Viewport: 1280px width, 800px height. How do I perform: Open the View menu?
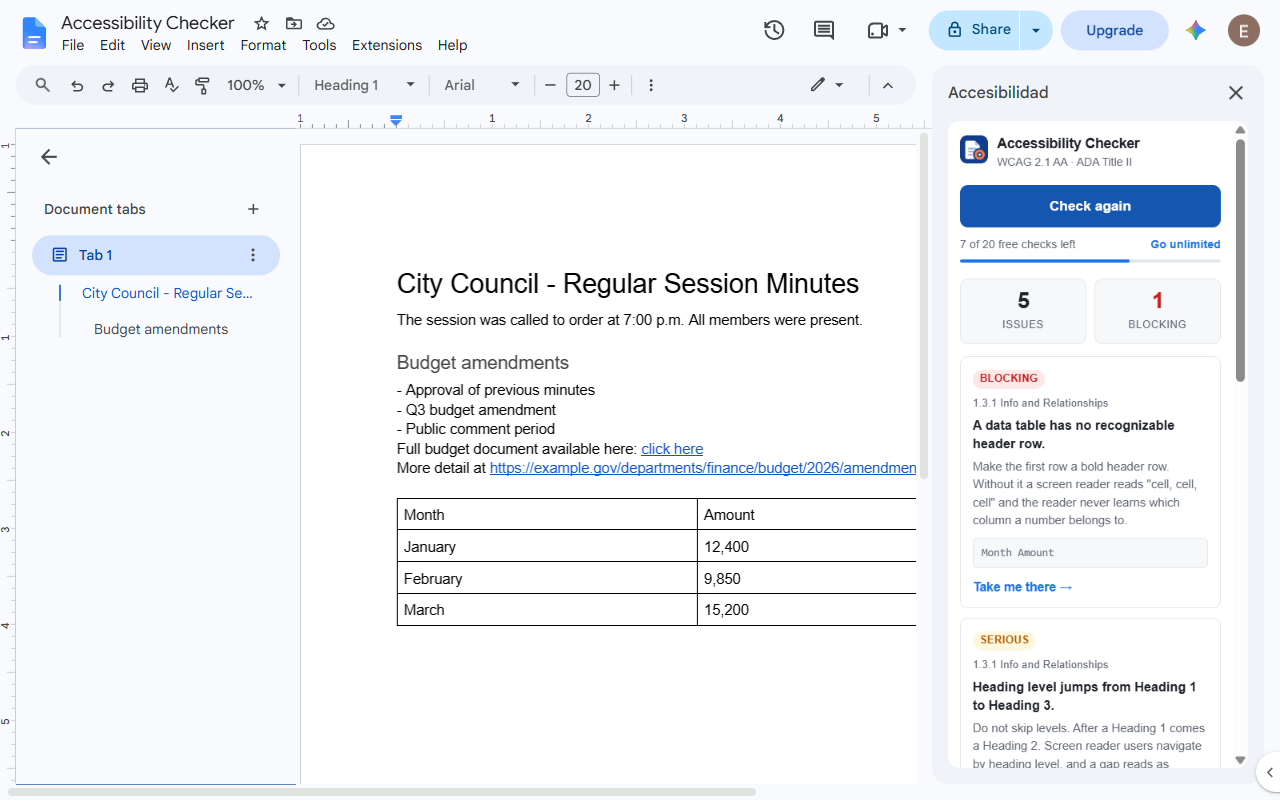pos(156,45)
